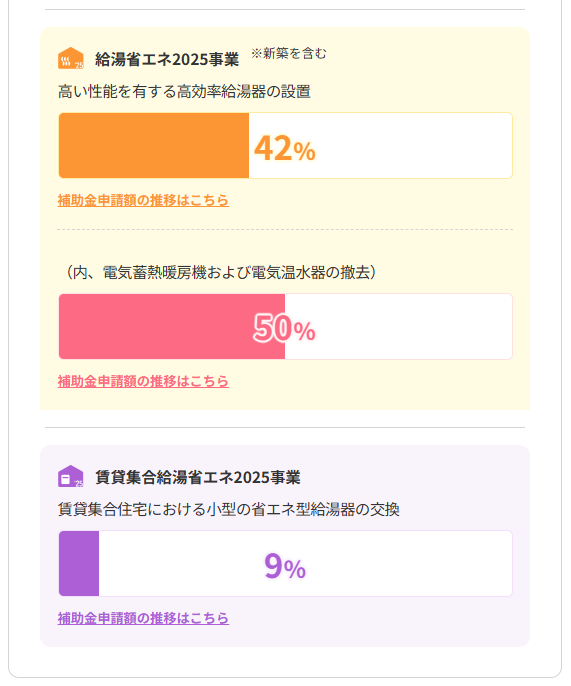Click the orange 給湯省エネ2025事業 house icon

tap(70, 58)
